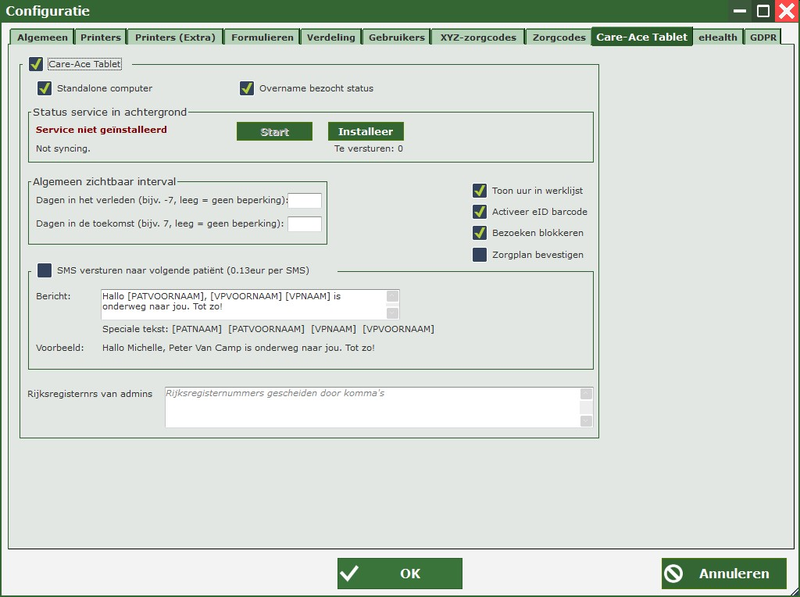Toggle Activeer eID barcode checkbox
This screenshot has width=800, height=597.
click(x=480, y=211)
